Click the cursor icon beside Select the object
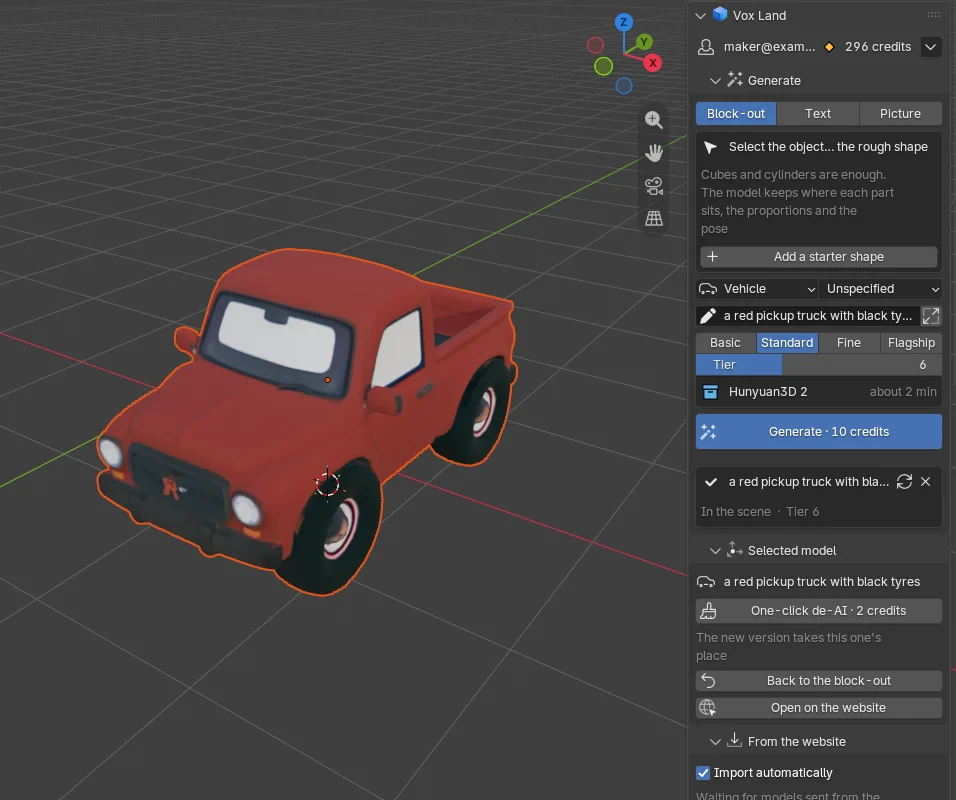 (x=710, y=147)
